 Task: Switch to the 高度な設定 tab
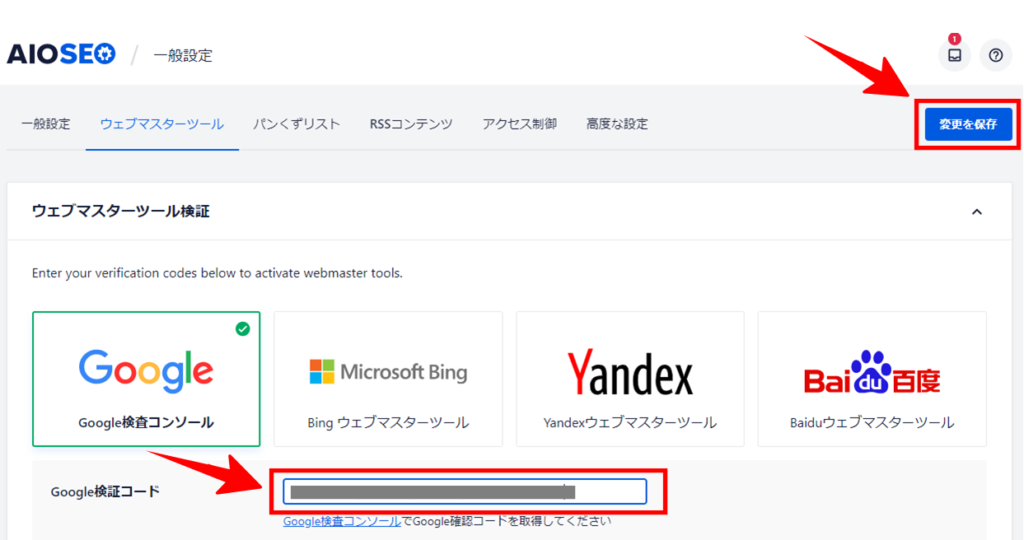[617, 124]
